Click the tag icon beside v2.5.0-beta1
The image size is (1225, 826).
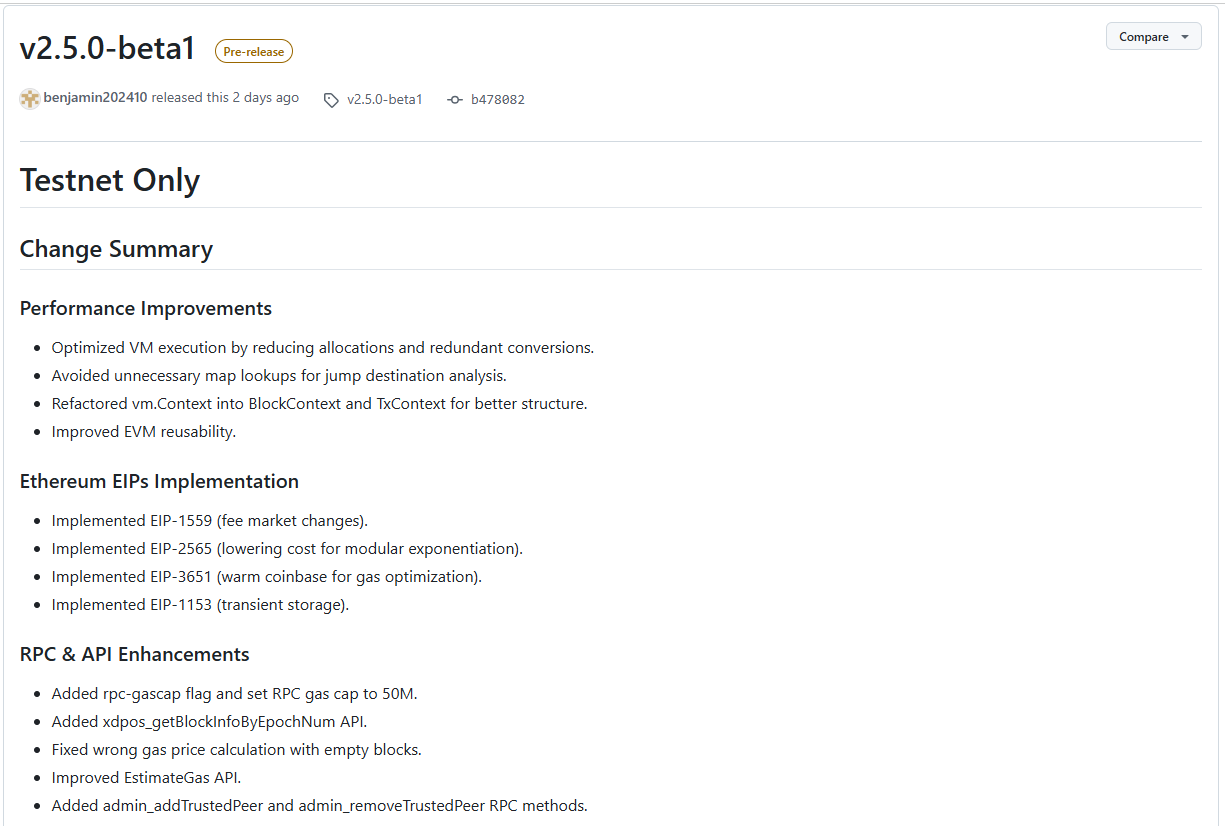click(331, 99)
